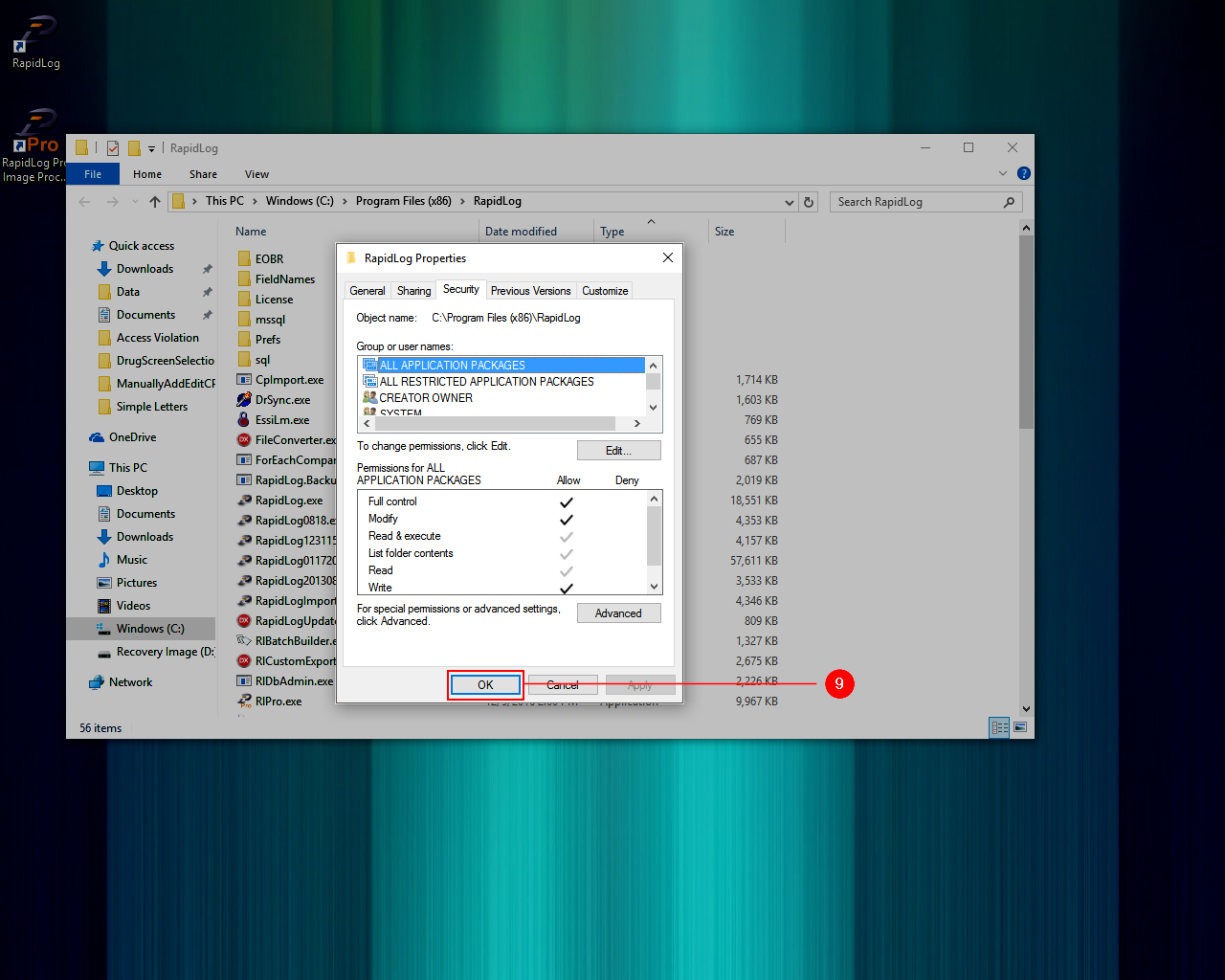Switch to large icons view layout
Screen dimensions: 1225x980
coord(1020,727)
